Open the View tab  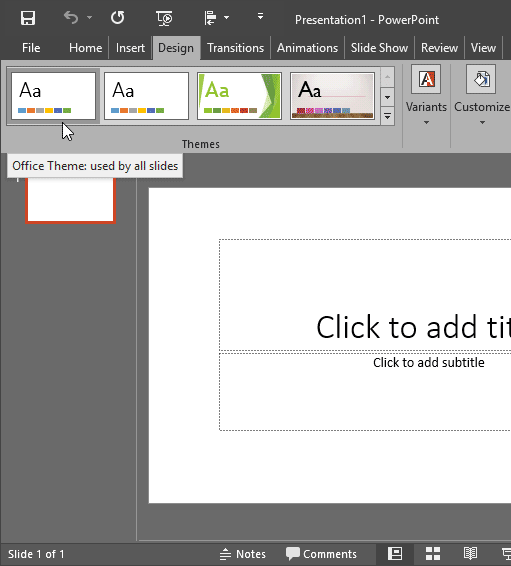pyautogui.click(x=483, y=48)
